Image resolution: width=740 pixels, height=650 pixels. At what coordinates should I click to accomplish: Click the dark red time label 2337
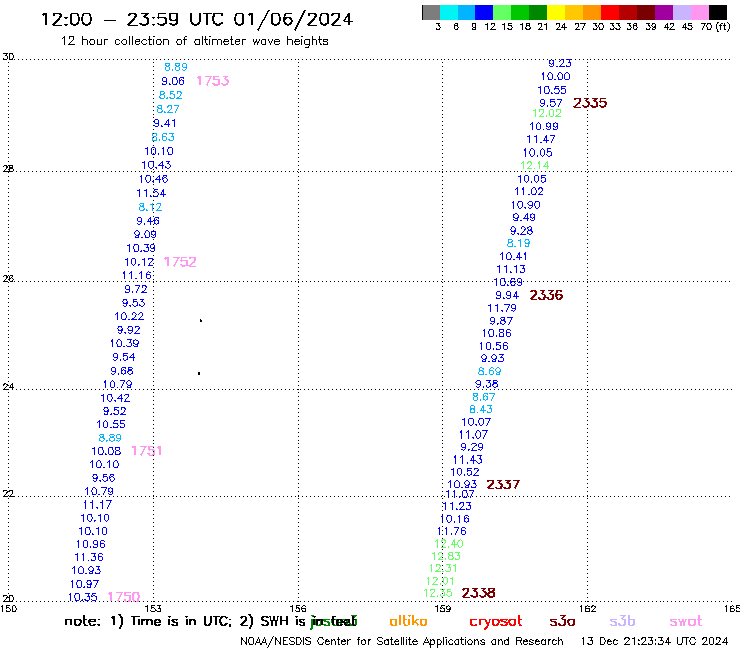click(x=503, y=484)
